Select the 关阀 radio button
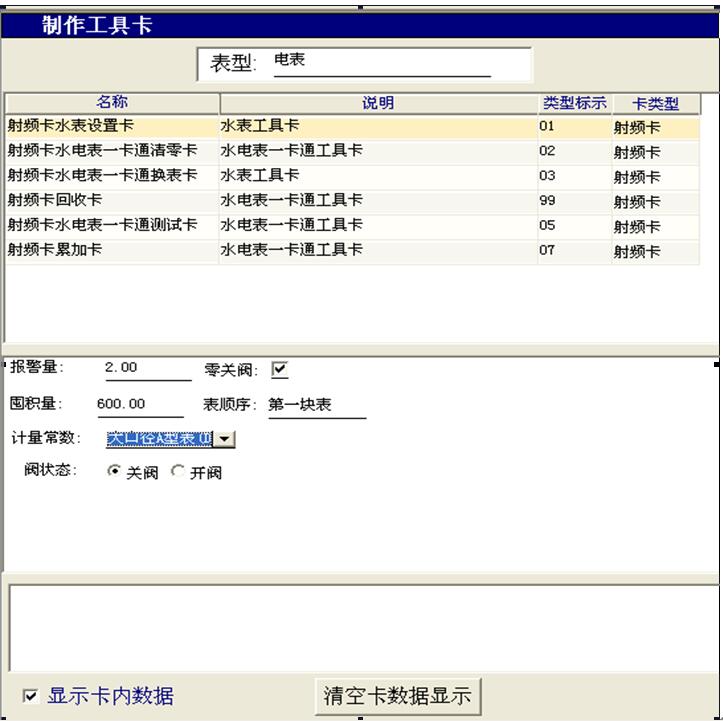 [x=113, y=472]
